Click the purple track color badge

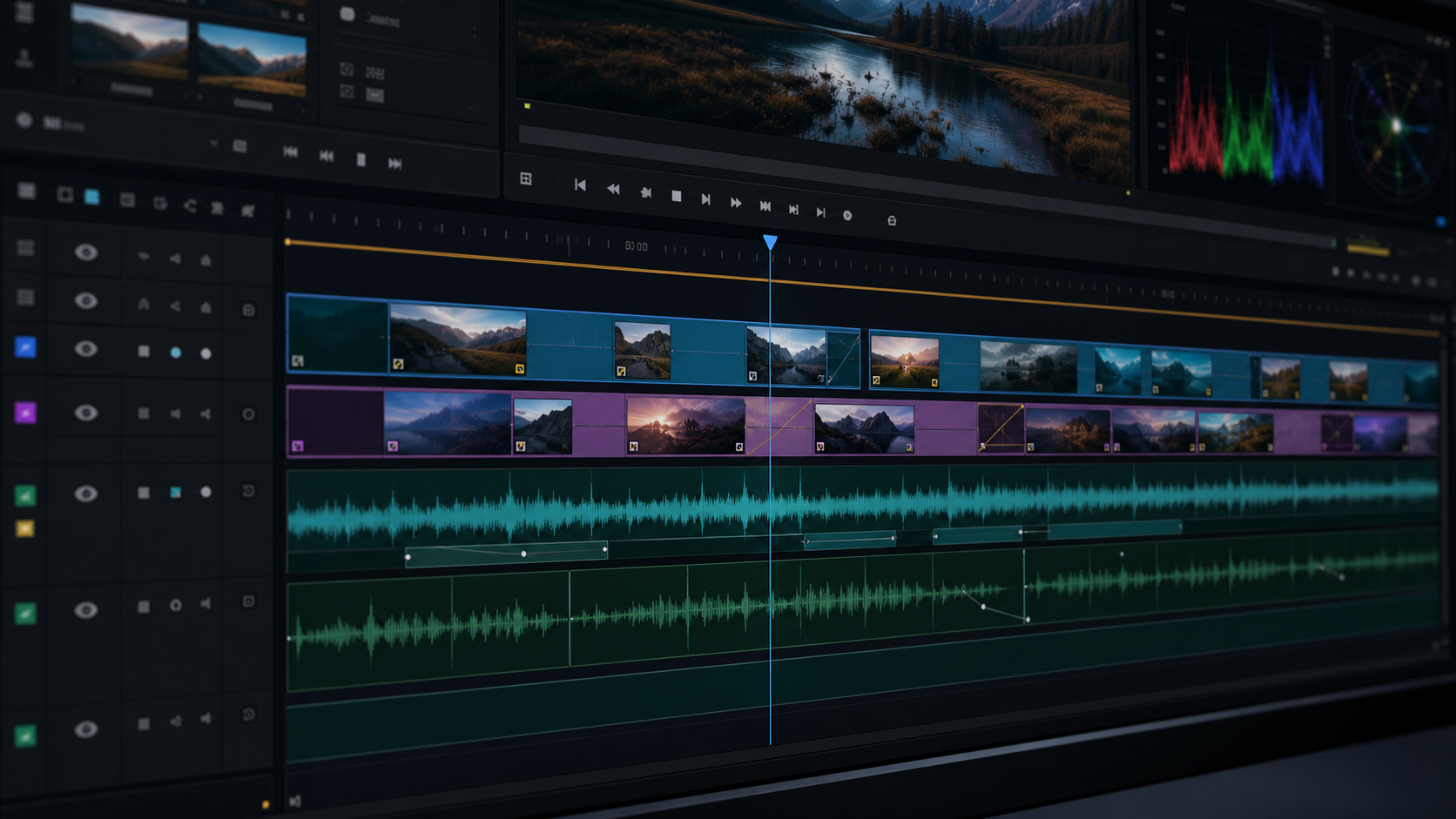tap(25, 413)
